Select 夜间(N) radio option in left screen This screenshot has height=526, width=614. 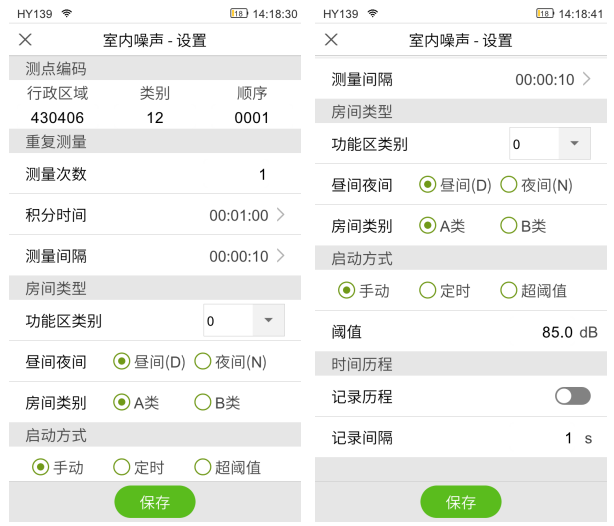(203, 362)
